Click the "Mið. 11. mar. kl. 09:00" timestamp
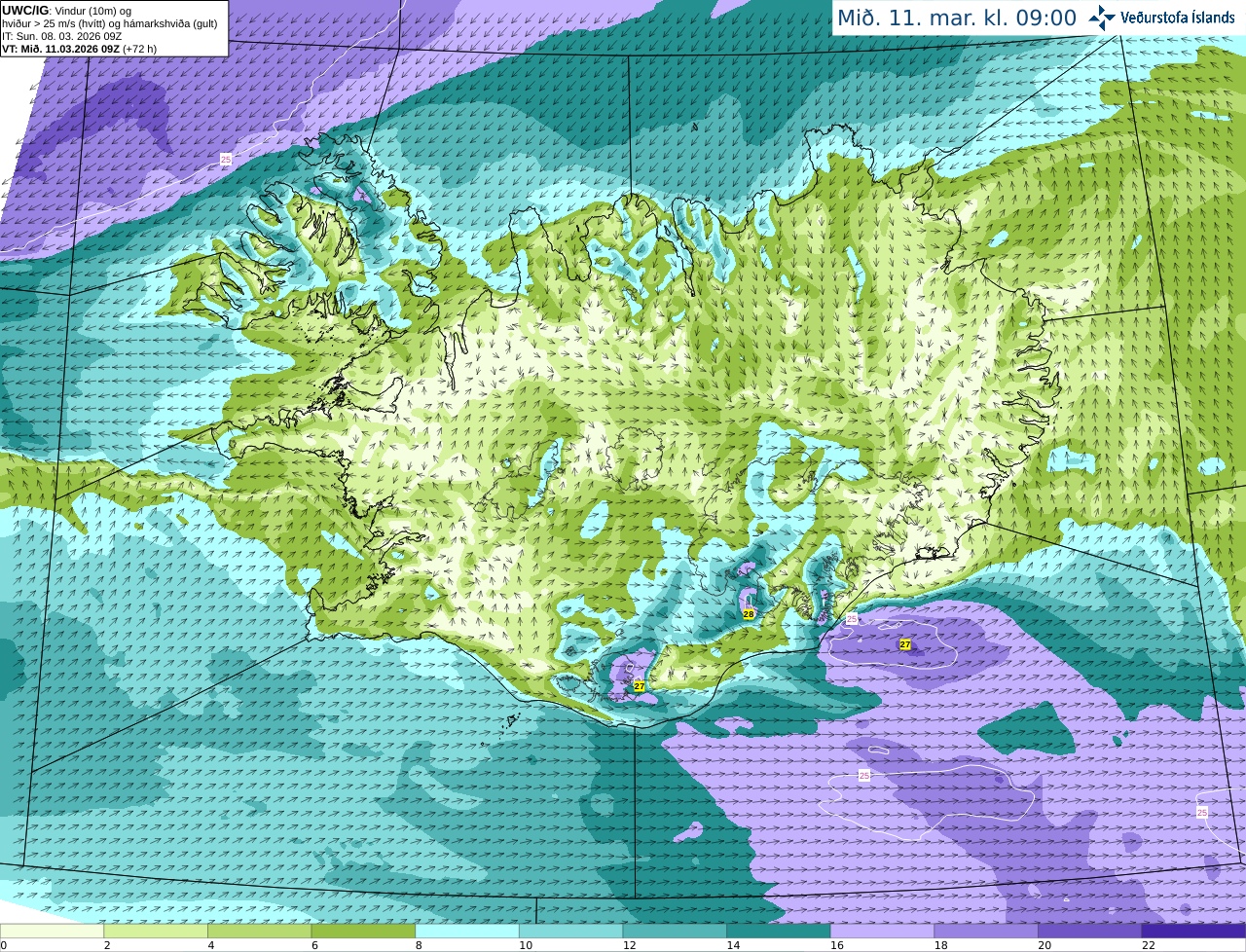 (957, 18)
